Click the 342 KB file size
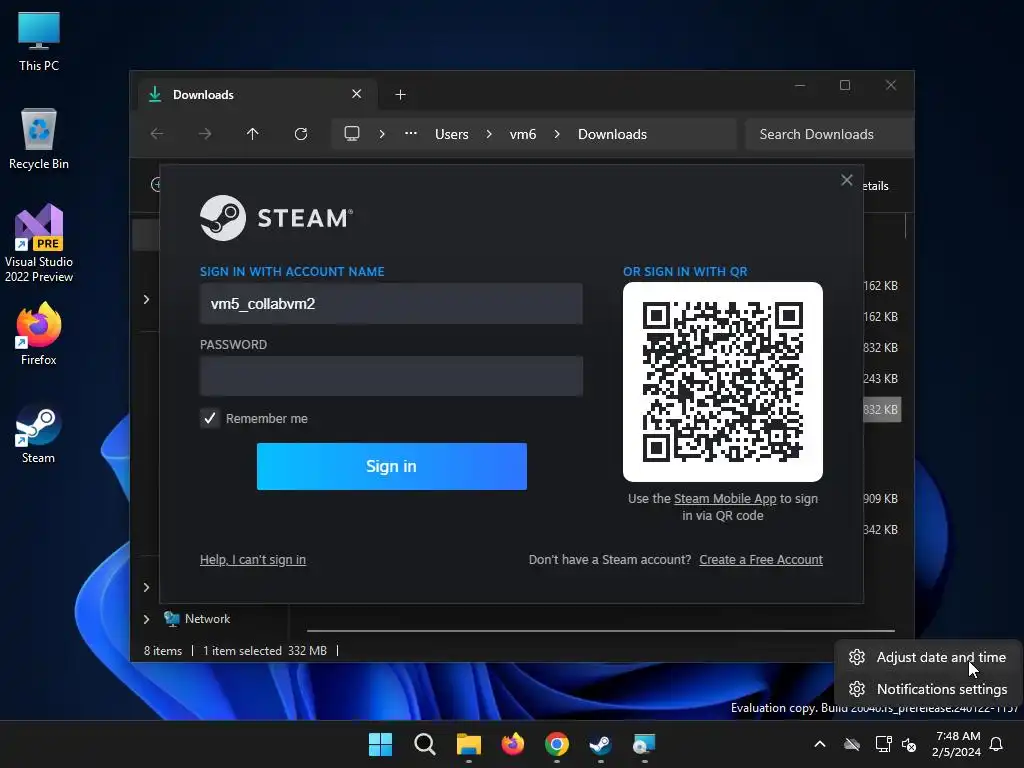 point(880,530)
